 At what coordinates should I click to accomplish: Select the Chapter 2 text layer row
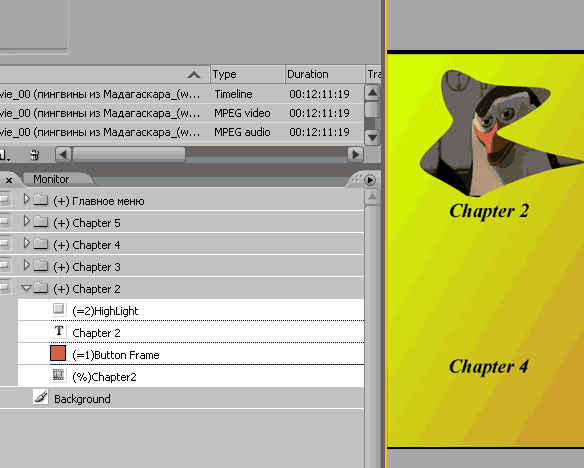[191, 332]
